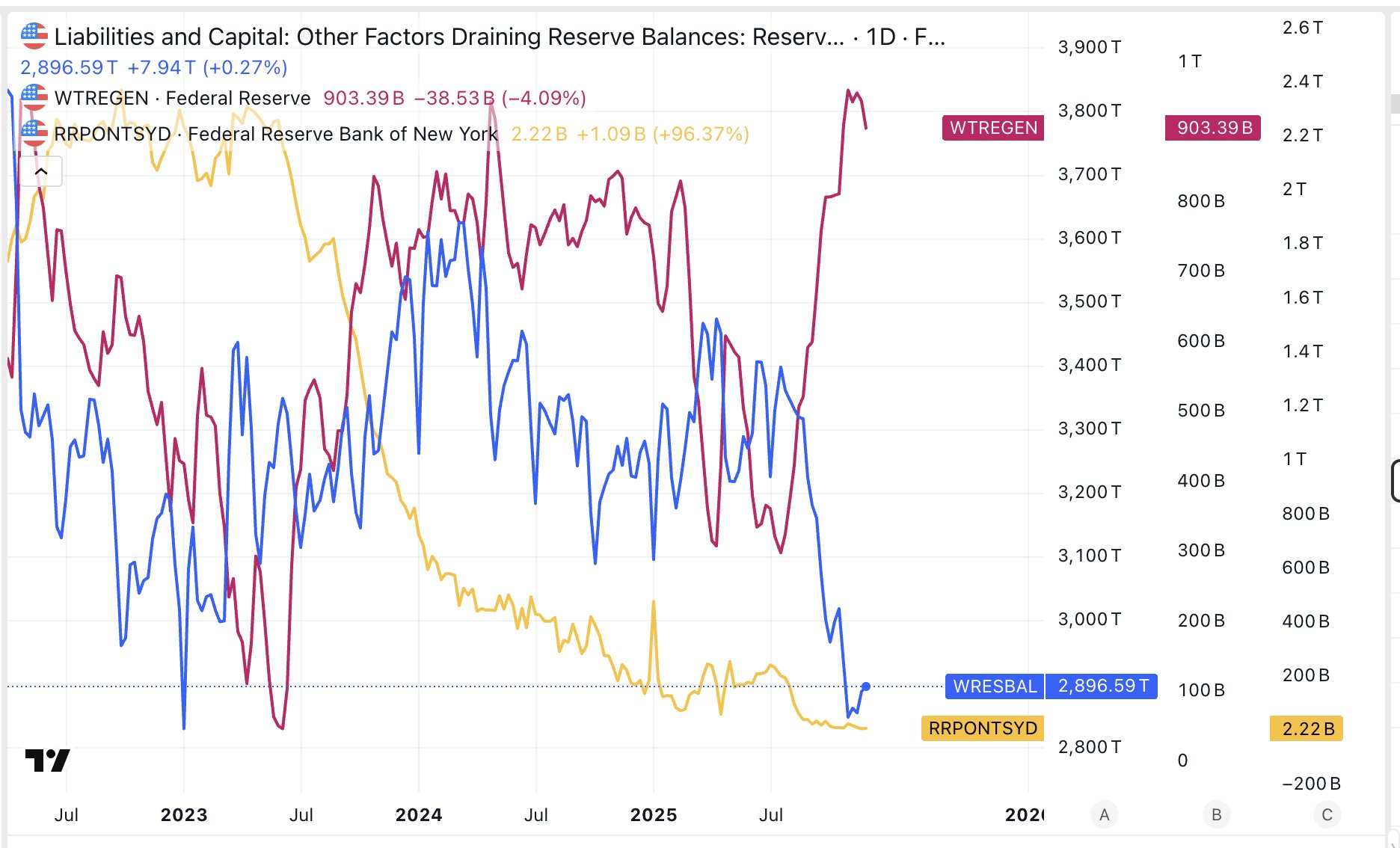Click the WRESBAL blue series label

pos(994,686)
